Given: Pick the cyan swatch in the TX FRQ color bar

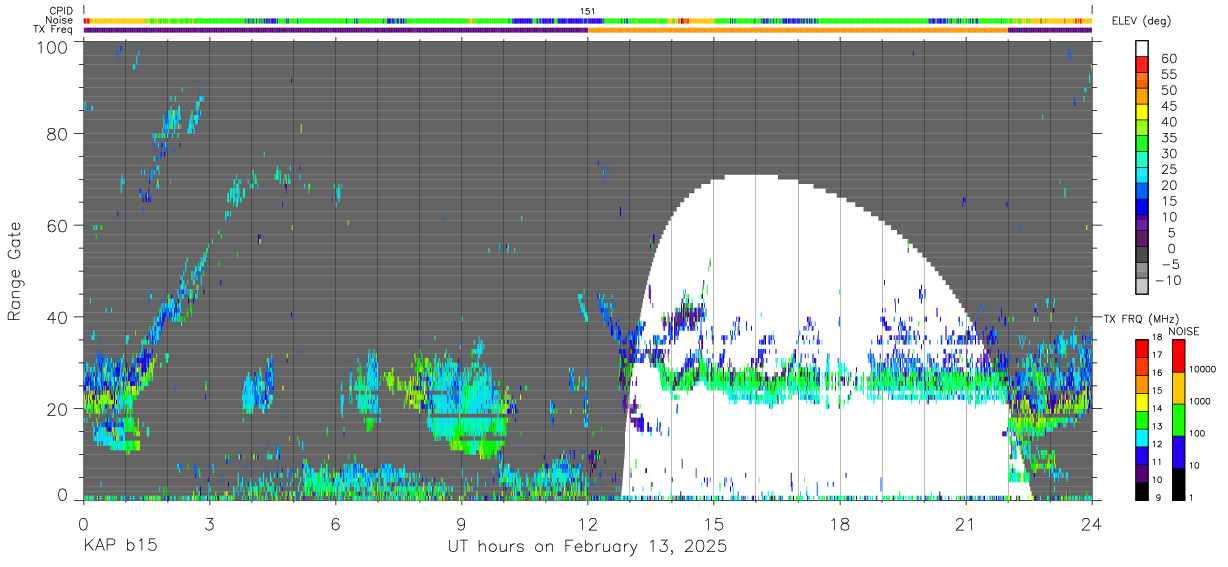Looking at the screenshot, I should coord(1142,436).
